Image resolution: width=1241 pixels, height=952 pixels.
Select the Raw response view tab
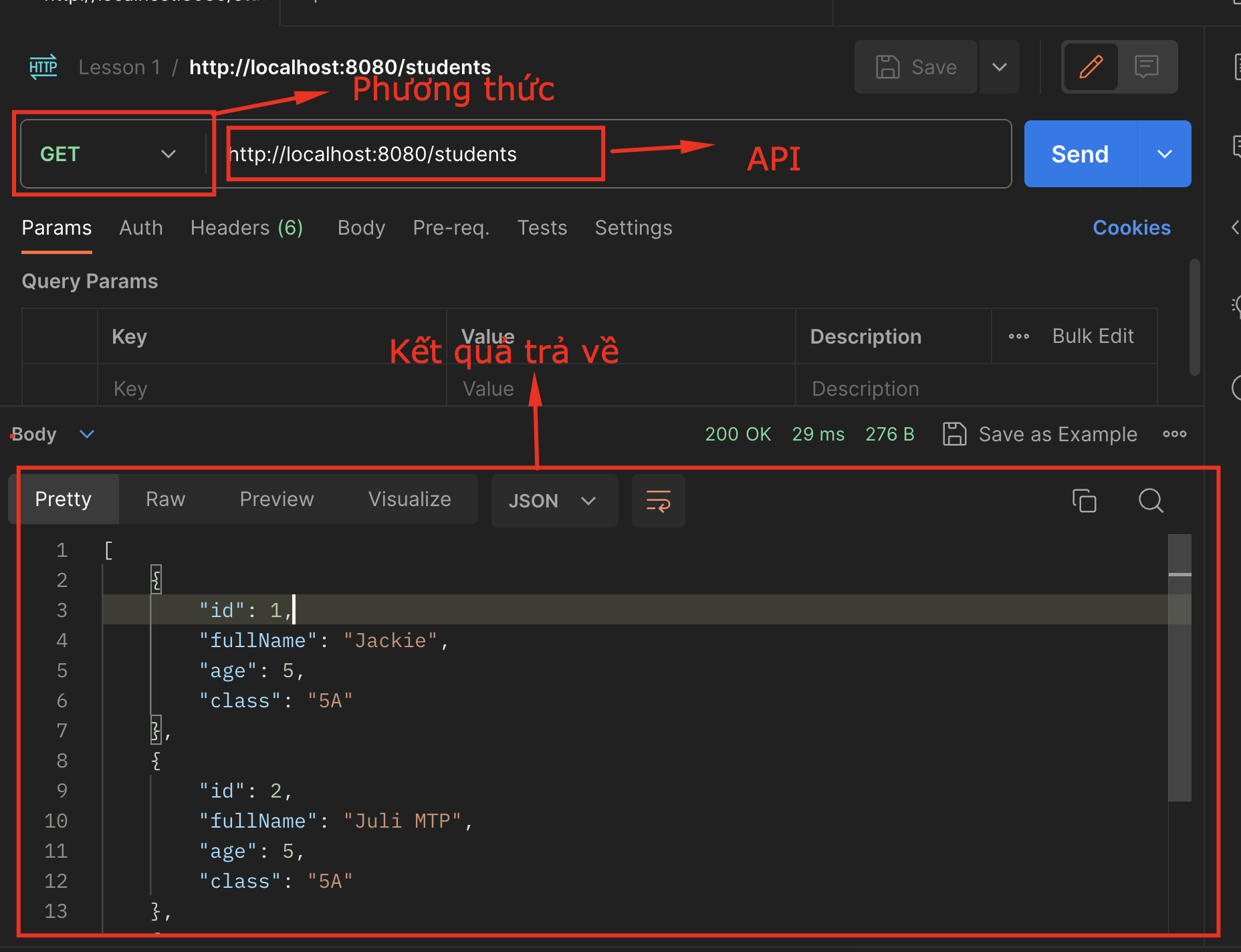[165, 499]
